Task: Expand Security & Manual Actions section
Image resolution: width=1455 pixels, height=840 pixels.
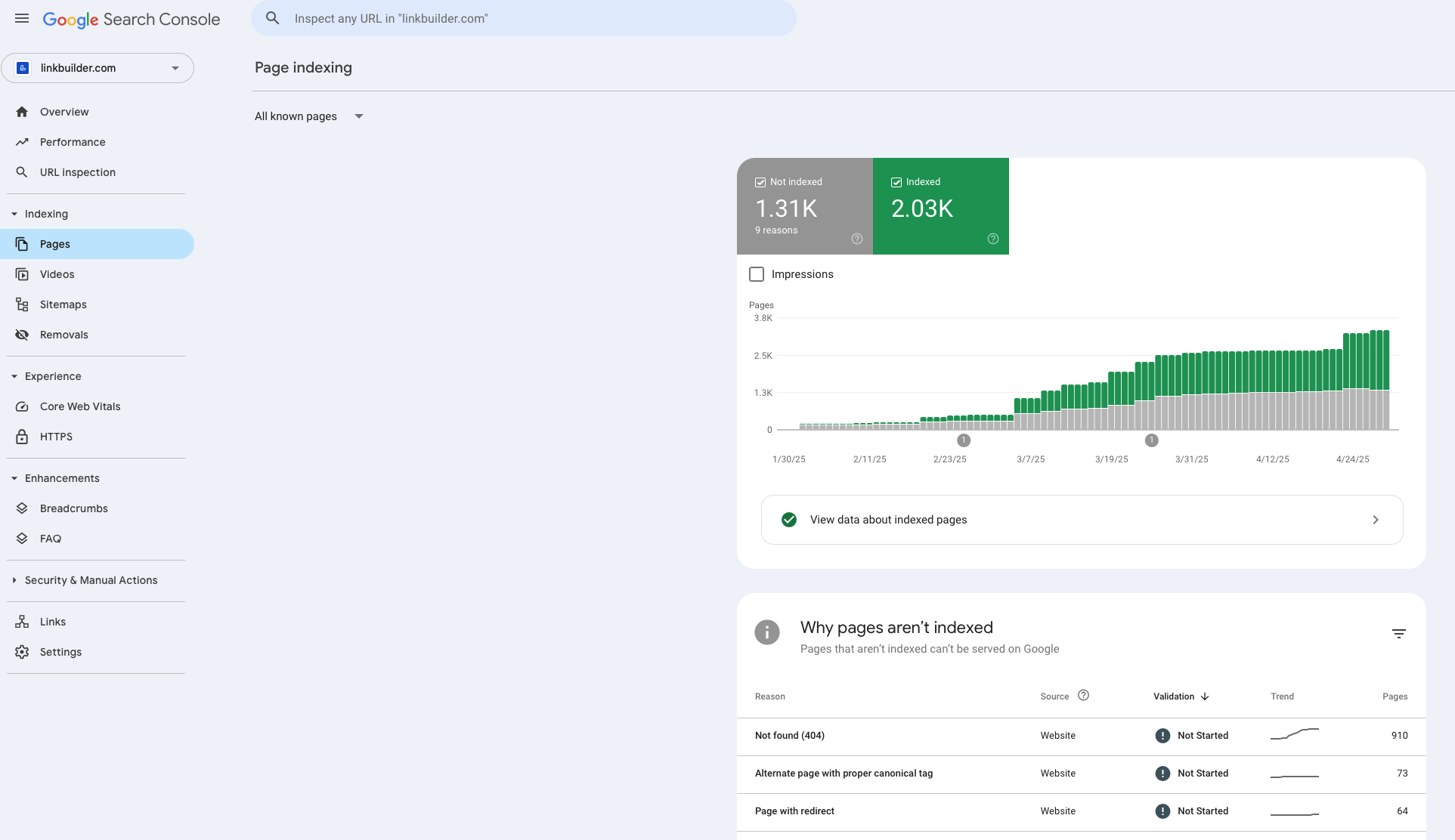Action: [14, 580]
